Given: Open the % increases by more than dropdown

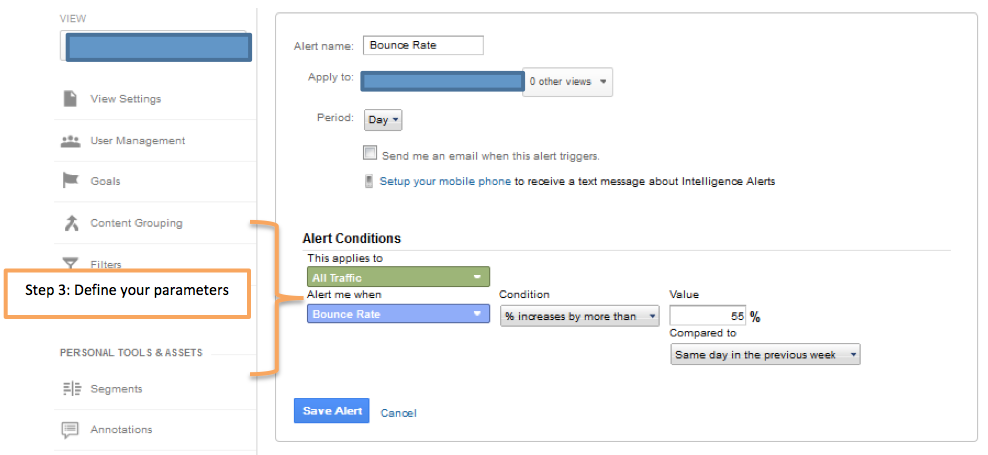Looking at the screenshot, I should (580, 316).
